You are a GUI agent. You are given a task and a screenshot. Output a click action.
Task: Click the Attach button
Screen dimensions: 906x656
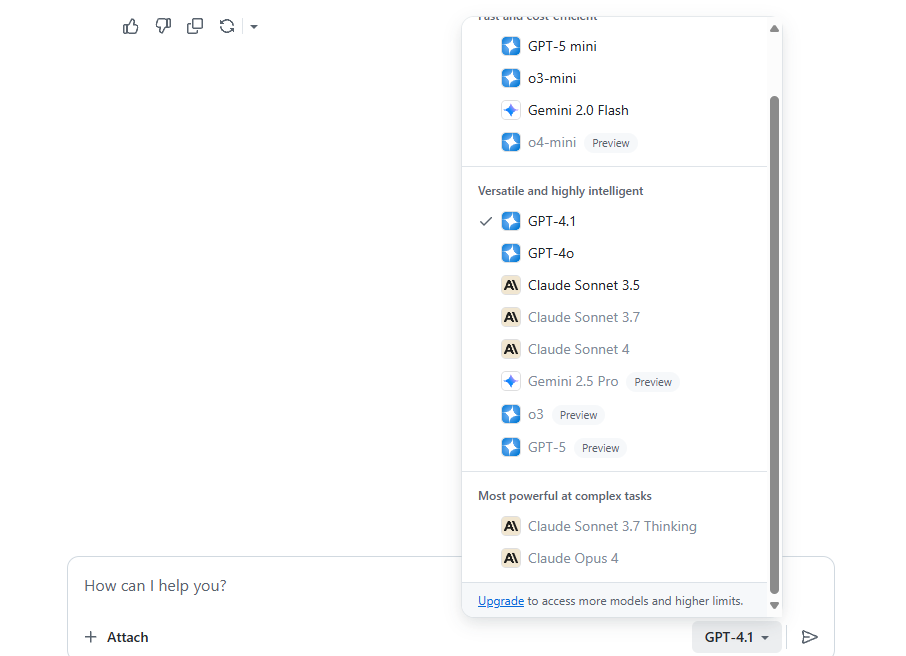point(117,637)
